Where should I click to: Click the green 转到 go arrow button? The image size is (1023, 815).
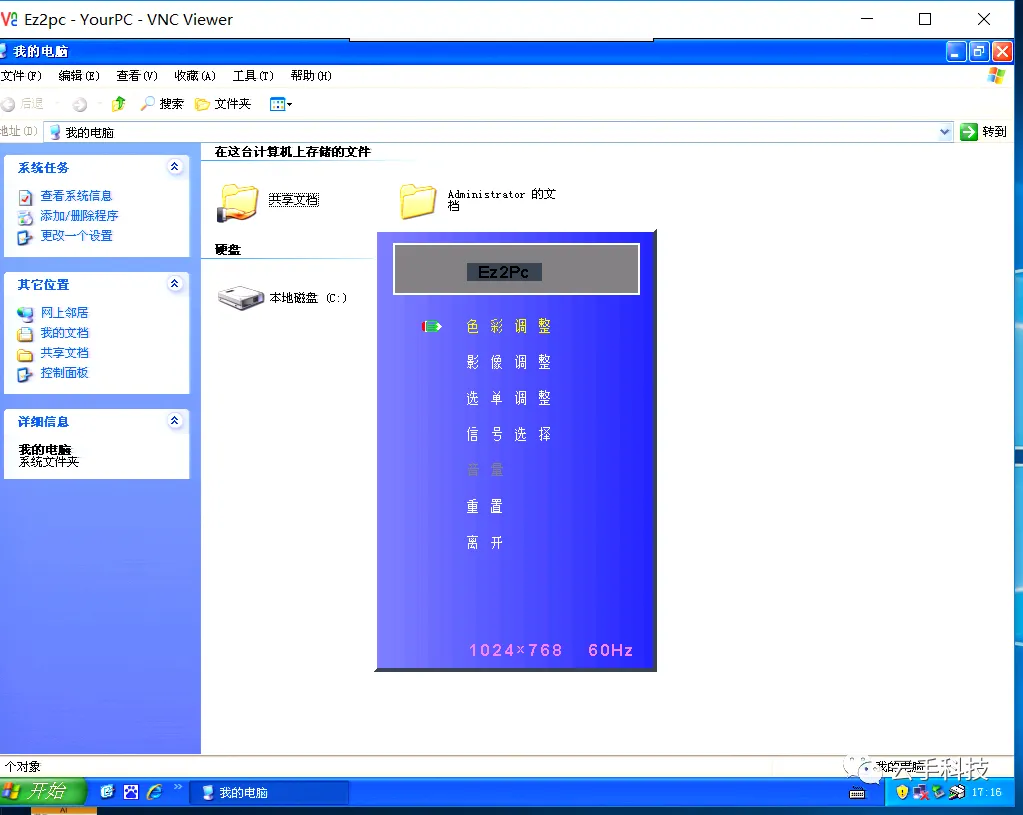pyautogui.click(x=969, y=132)
